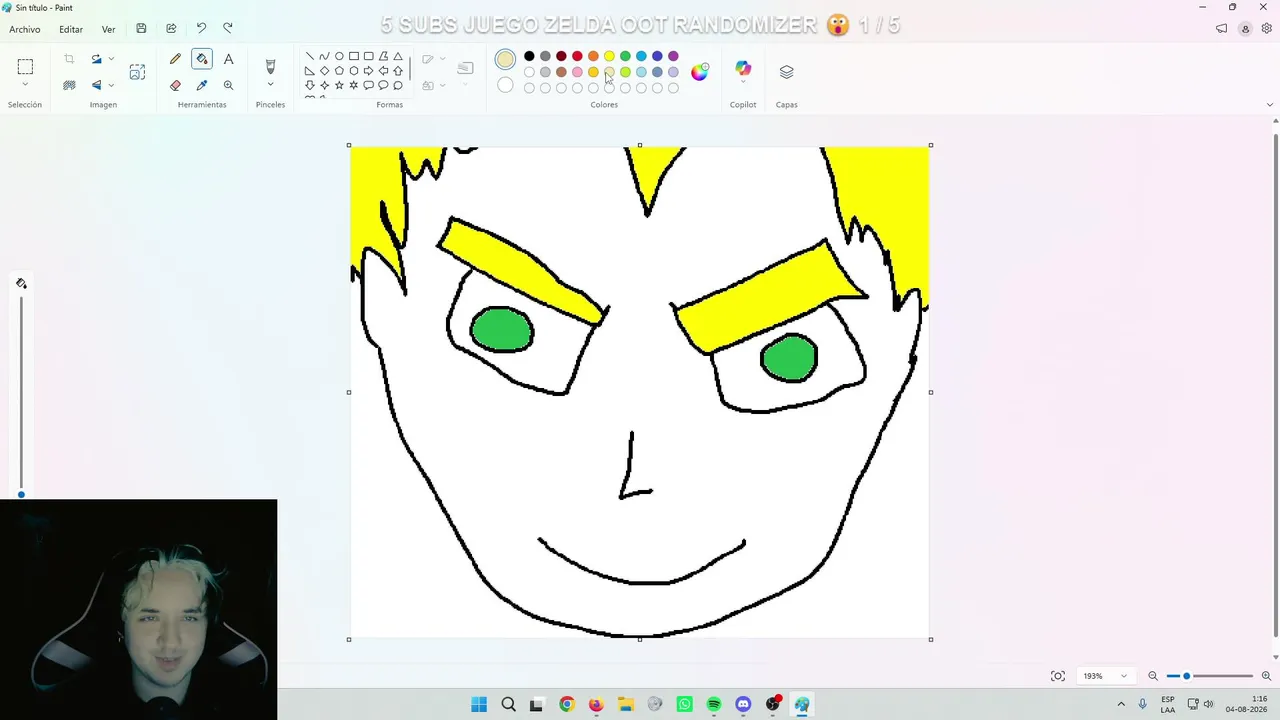Show hidden system tray icons
Viewport: 1280px width, 720px height.
coord(1121,704)
